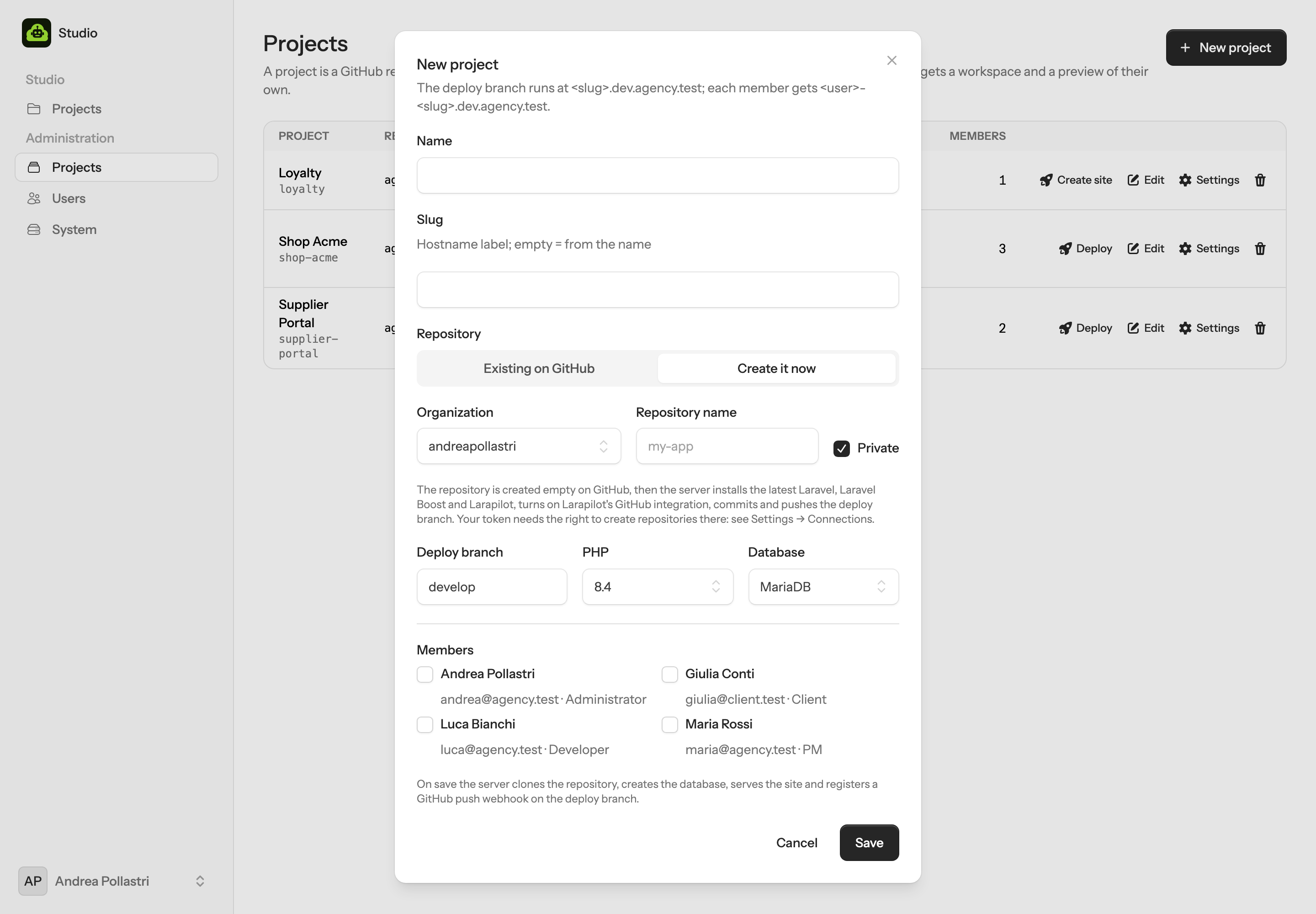Check the Luca Bianchi member checkbox
The image size is (1316, 914).
[425, 725]
